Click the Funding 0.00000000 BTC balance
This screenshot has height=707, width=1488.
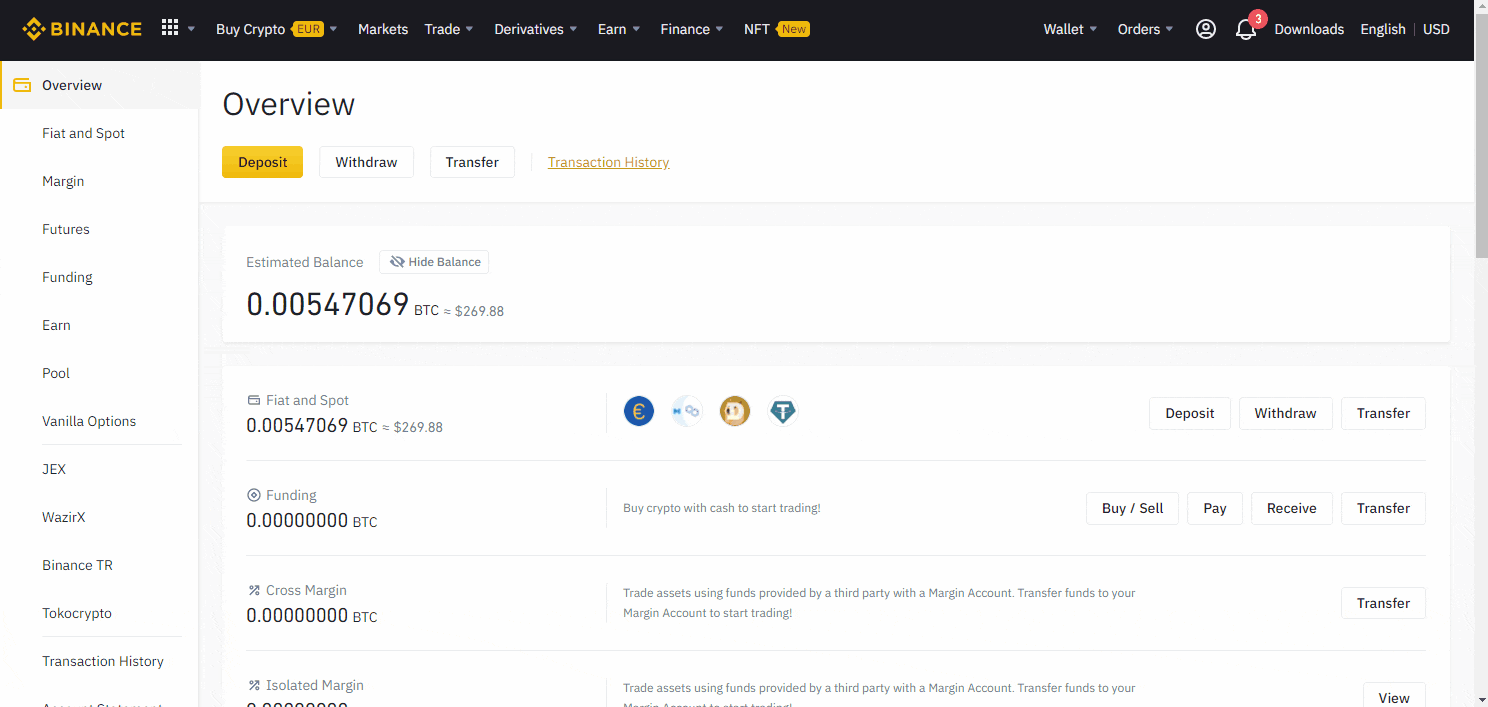point(312,521)
